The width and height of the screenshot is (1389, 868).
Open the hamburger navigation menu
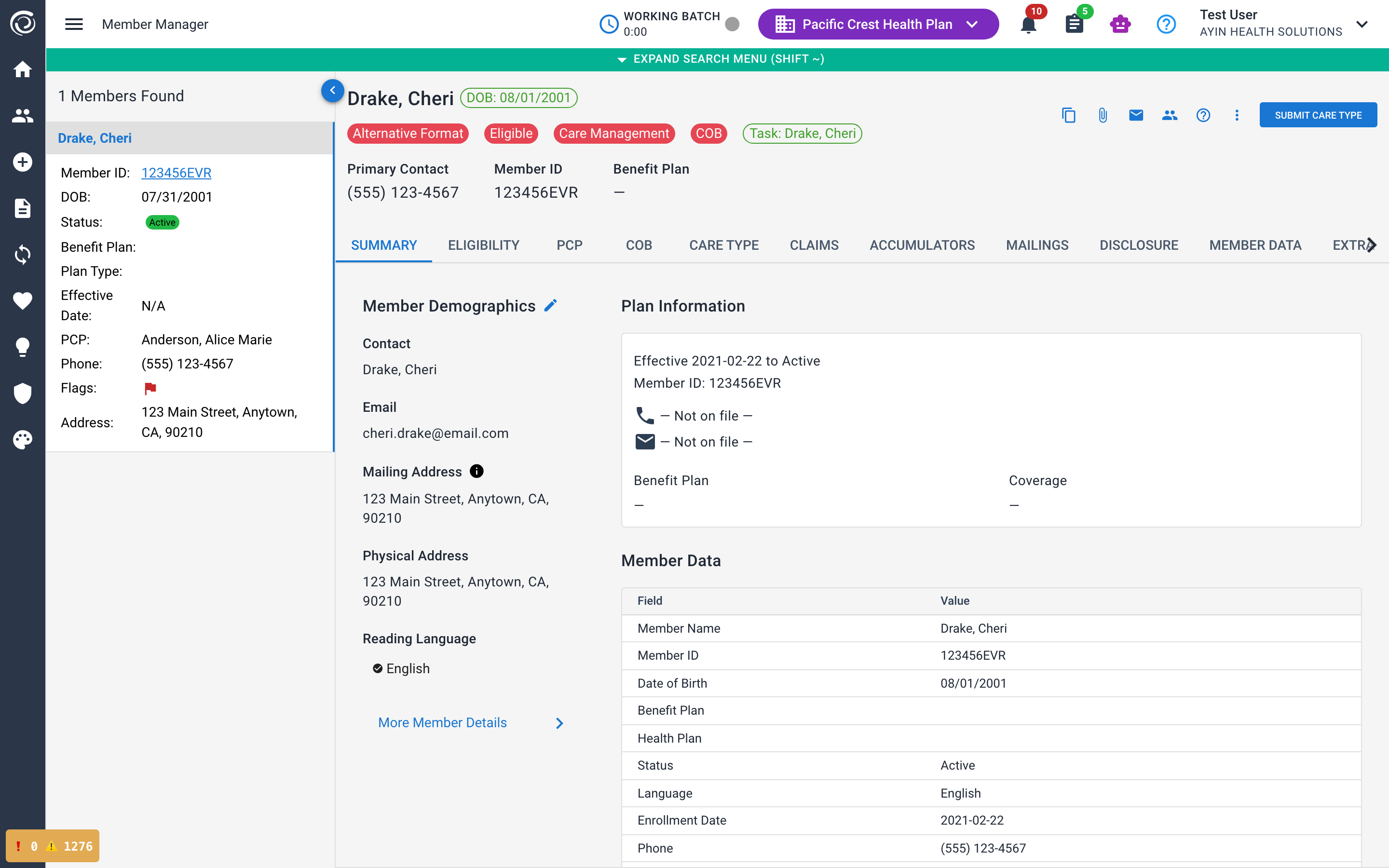click(x=74, y=24)
